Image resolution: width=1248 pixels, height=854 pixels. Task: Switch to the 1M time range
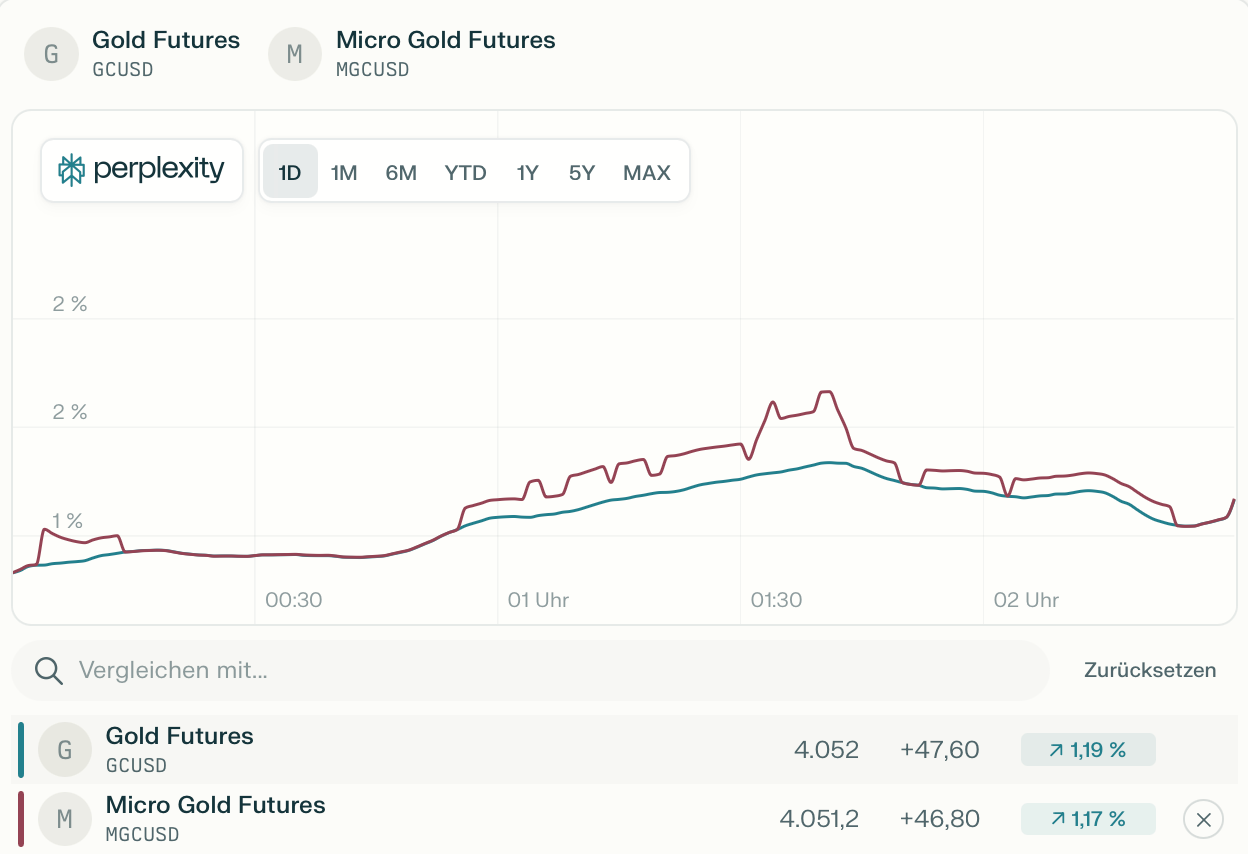pos(344,173)
